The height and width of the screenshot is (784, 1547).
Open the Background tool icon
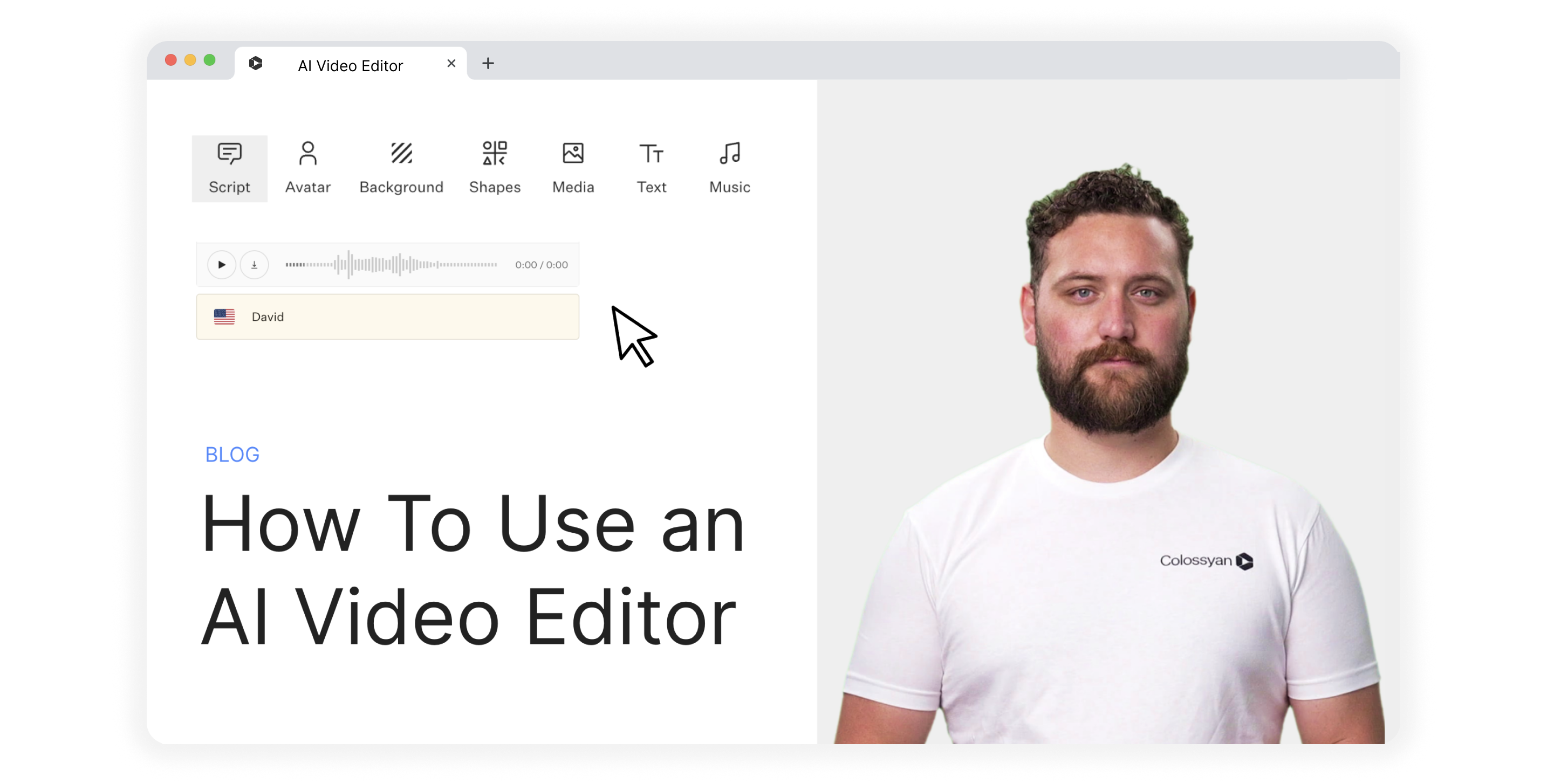pyautogui.click(x=401, y=154)
